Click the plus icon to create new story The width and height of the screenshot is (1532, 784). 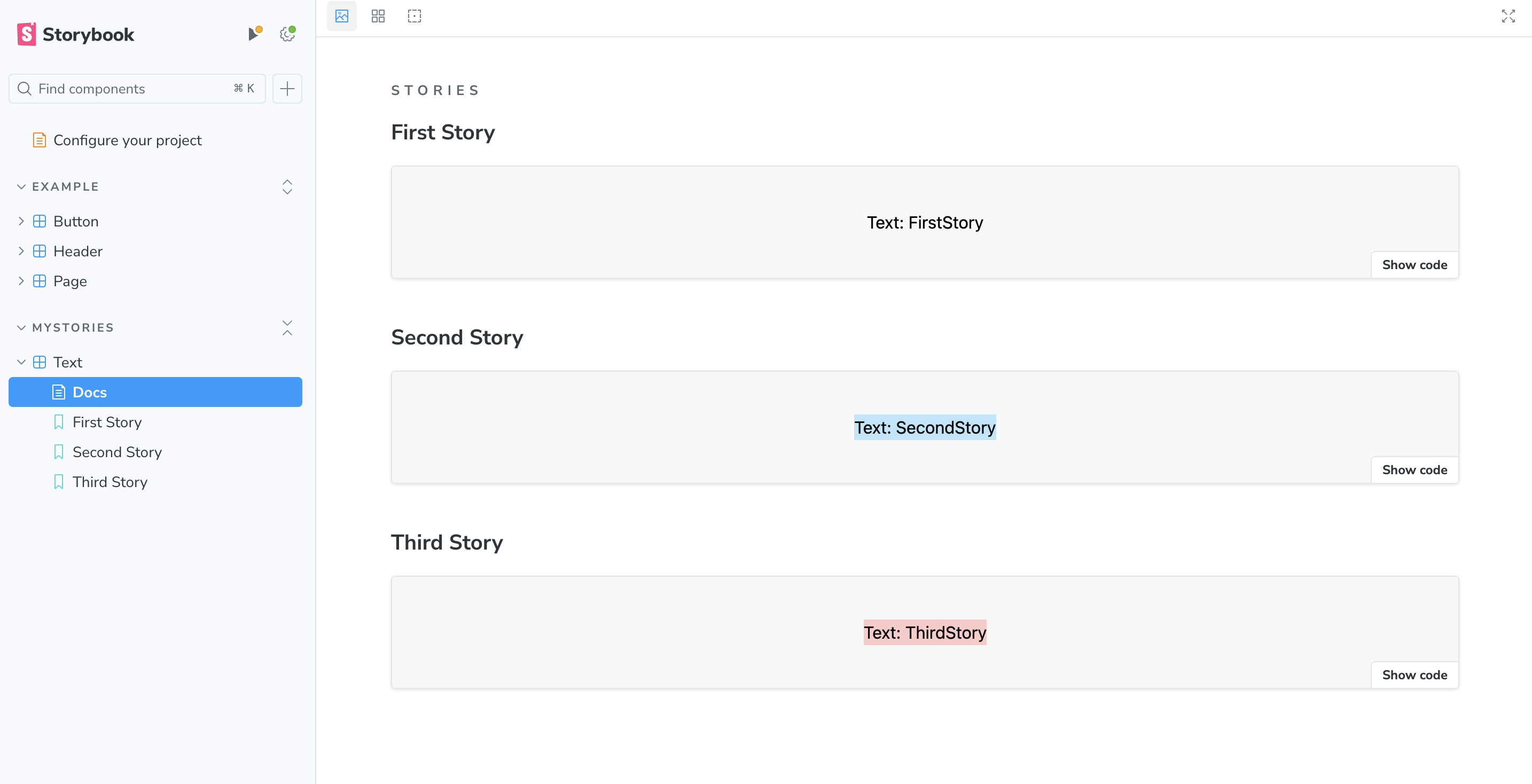287,89
